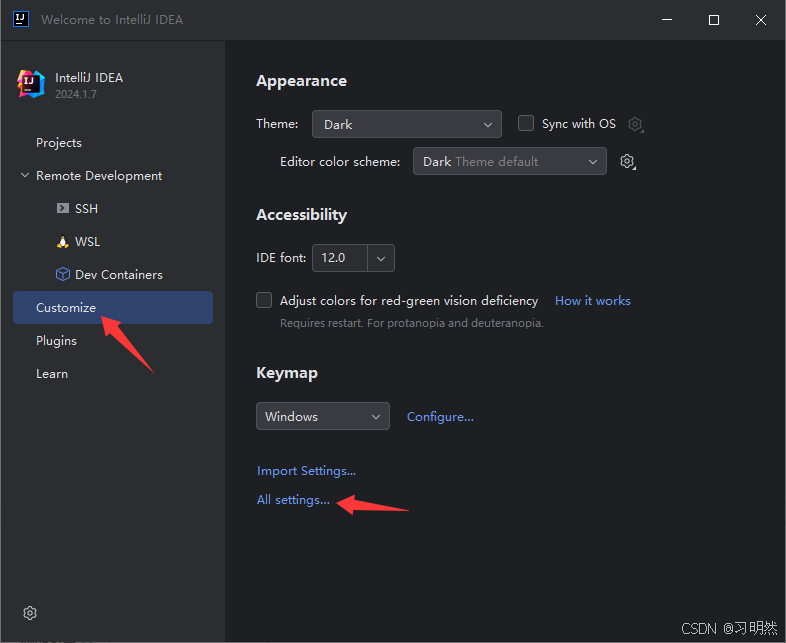
Task: Maximize the Welcome to IntelliJ IDEA window
Action: [714, 20]
